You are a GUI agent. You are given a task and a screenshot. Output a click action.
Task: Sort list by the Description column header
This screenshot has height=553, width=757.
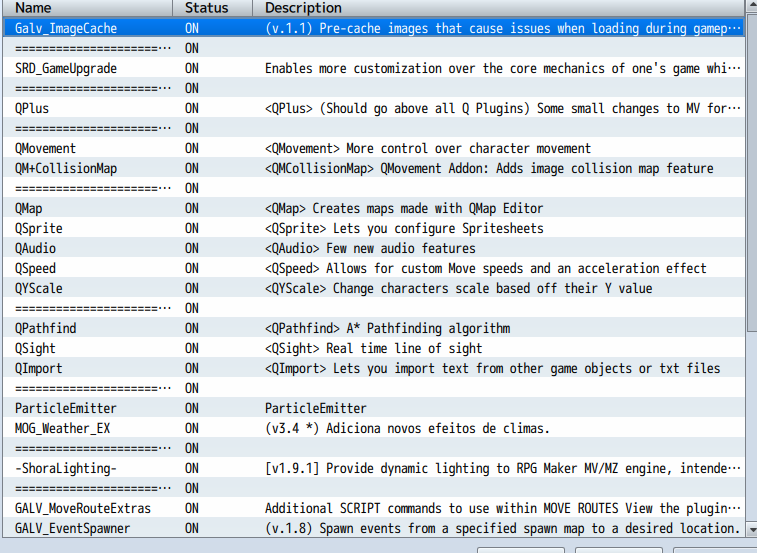[x=499, y=8]
